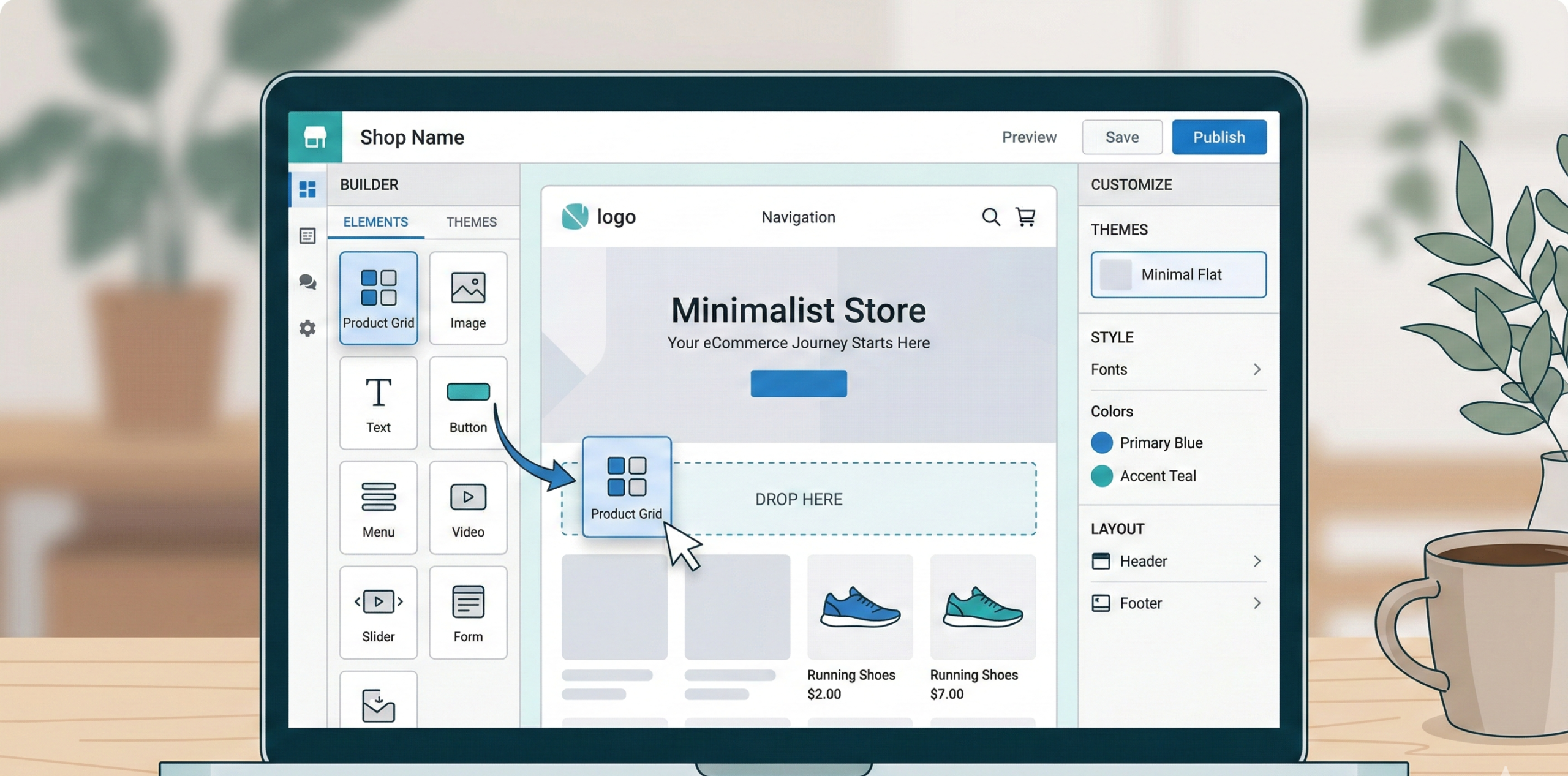Select the Product Grid element
This screenshot has height=776, width=1568.
(378, 298)
